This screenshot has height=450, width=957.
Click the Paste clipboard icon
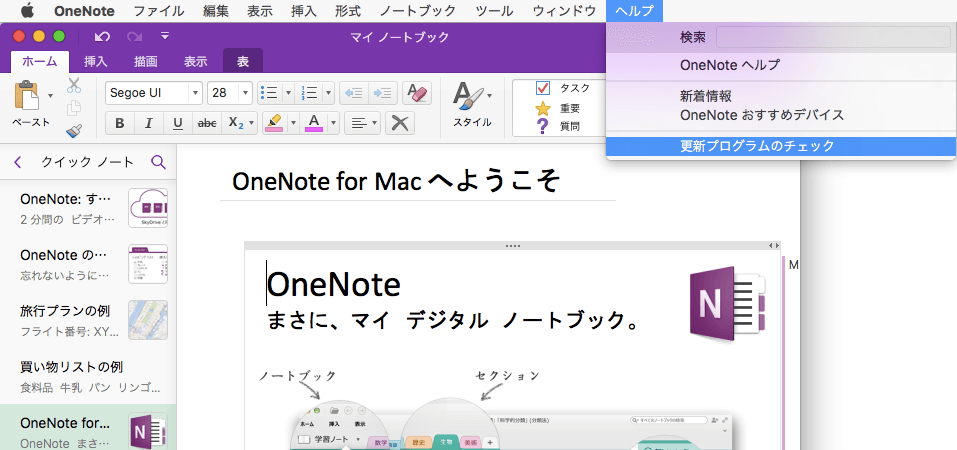coord(27,96)
